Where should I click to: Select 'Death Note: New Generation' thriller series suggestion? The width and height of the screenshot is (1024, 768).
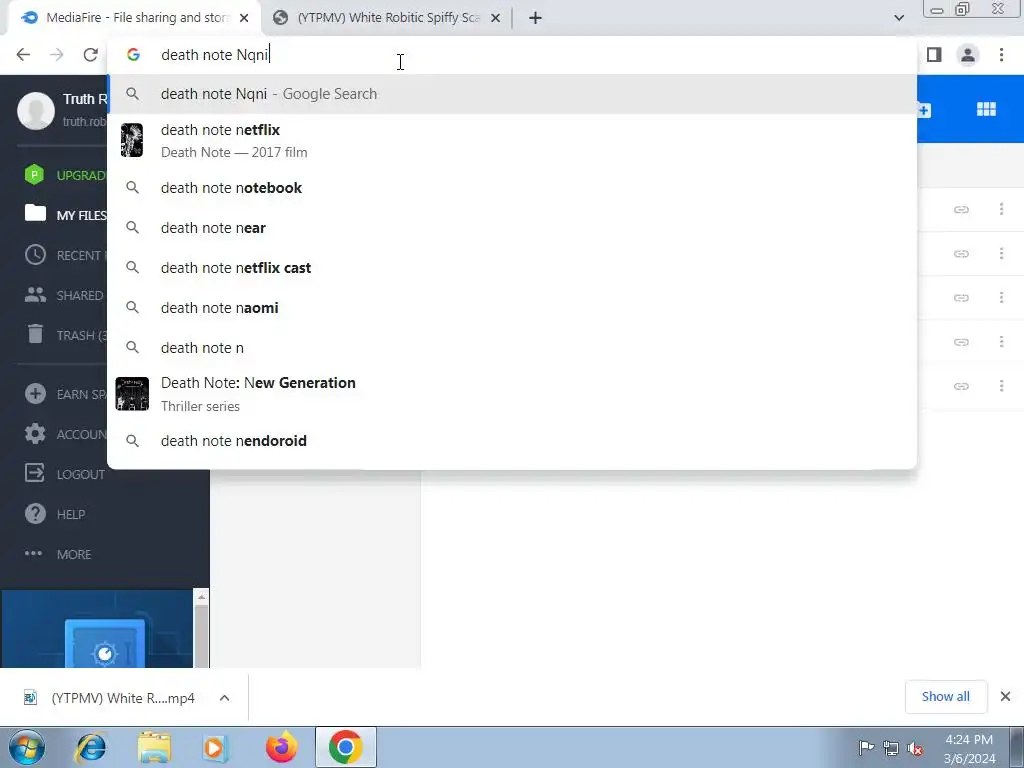click(x=511, y=394)
